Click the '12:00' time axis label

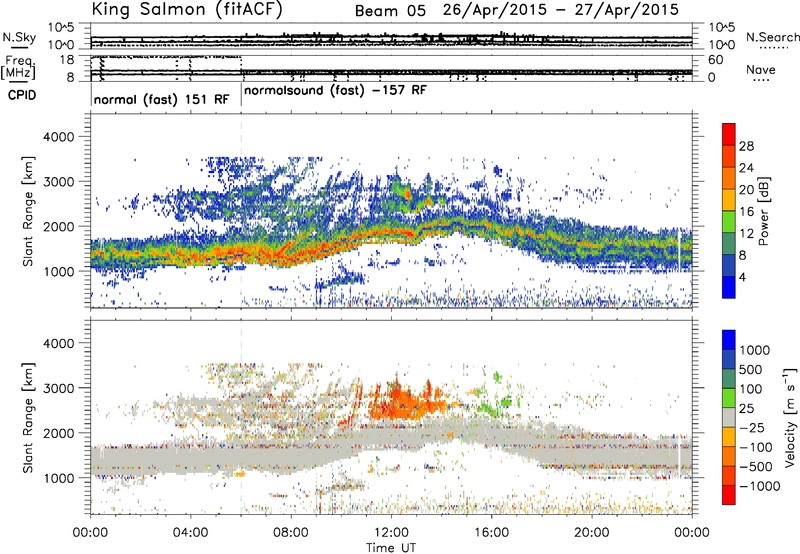pyautogui.click(x=391, y=533)
